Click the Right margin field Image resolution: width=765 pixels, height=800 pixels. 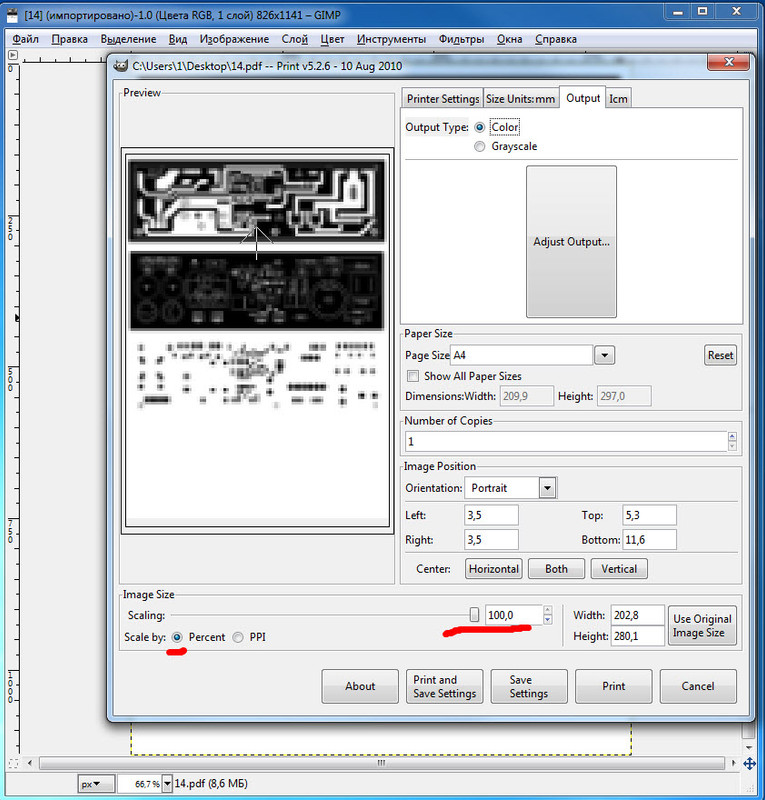[491, 539]
